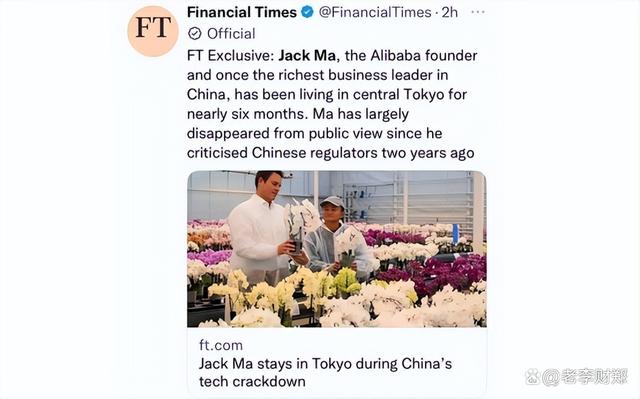Open the three-dot more options menu
The width and height of the screenshot is (640, 399).
click(x=478, y=12)
